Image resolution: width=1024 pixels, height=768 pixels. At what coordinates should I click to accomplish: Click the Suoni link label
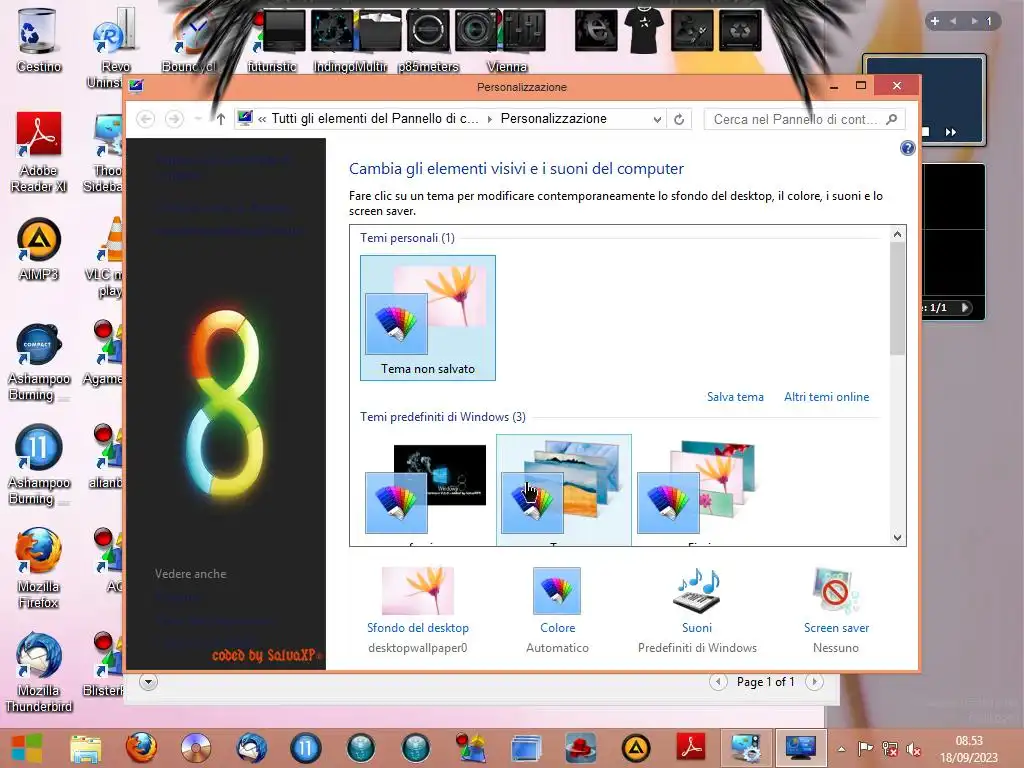[x=697, y=628]
